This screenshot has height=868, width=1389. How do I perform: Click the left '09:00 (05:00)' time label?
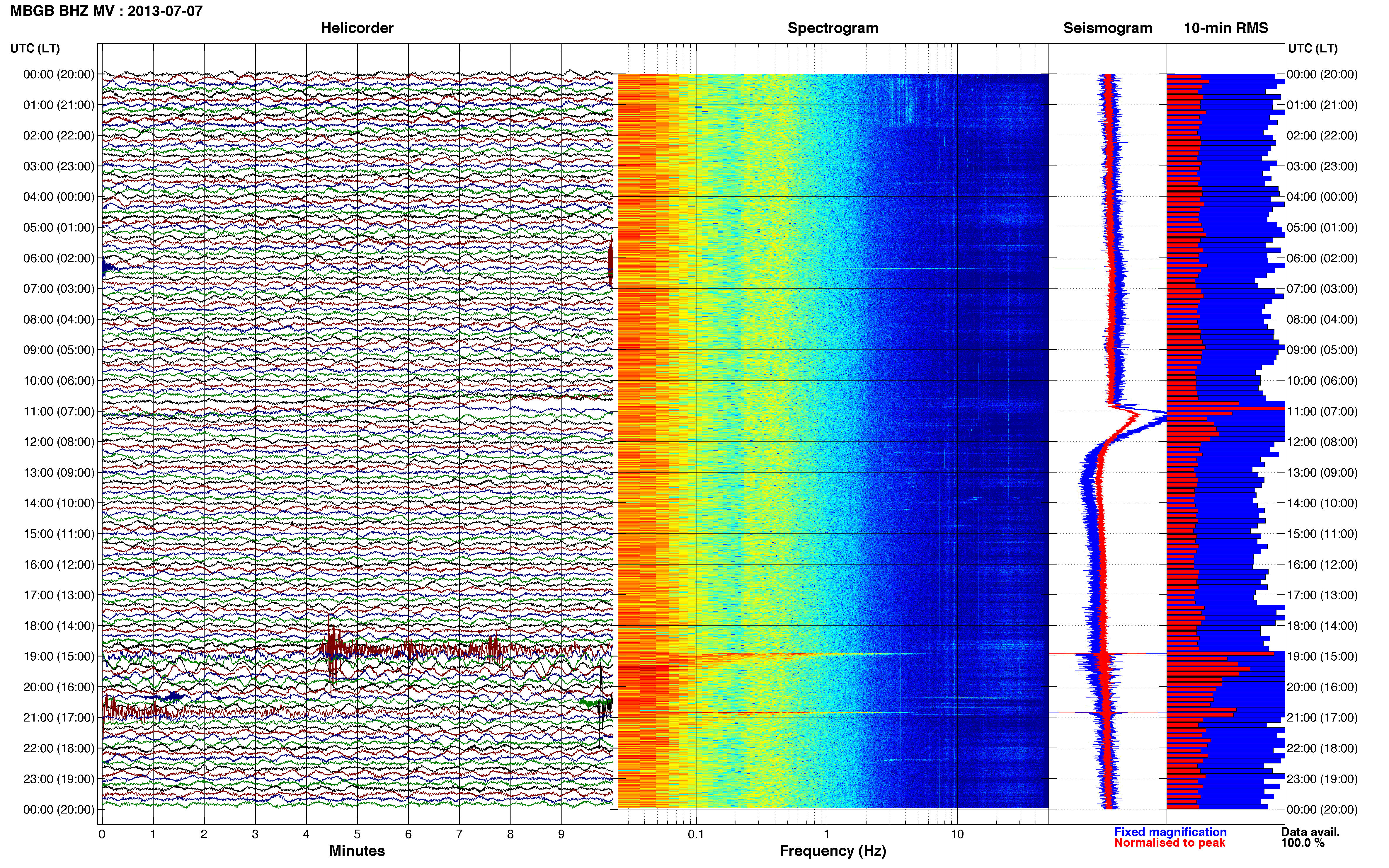point(59,350)
